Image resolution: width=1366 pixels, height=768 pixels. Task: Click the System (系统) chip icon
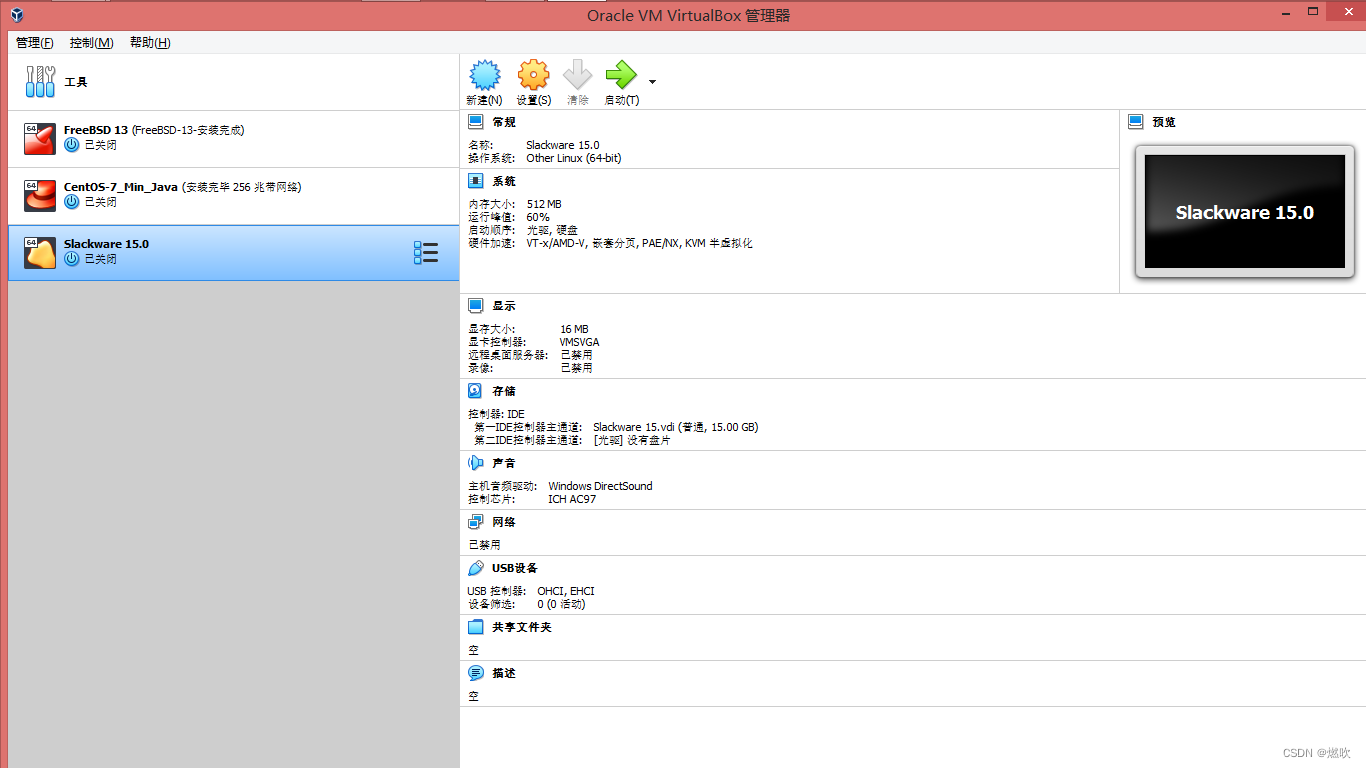point(476,181)
